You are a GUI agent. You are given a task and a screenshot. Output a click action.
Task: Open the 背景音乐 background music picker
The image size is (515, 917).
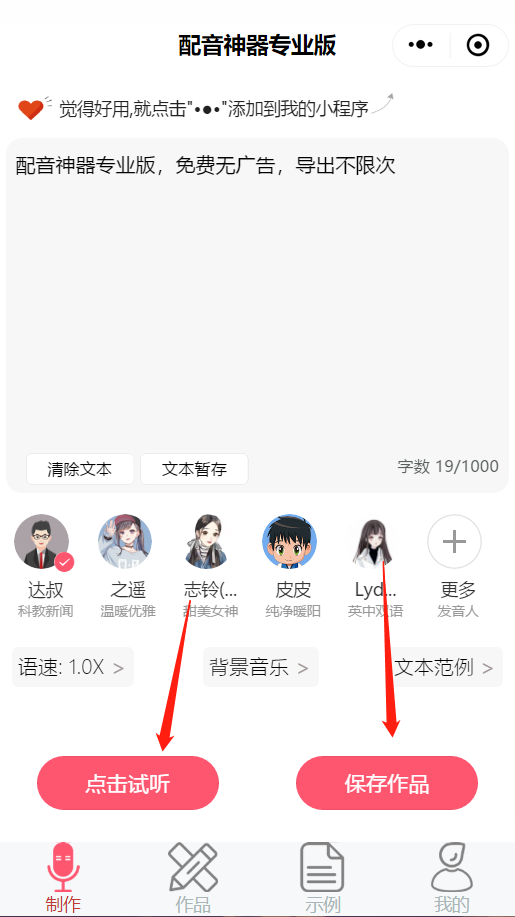pyautogui.click(x=261, y=667)
